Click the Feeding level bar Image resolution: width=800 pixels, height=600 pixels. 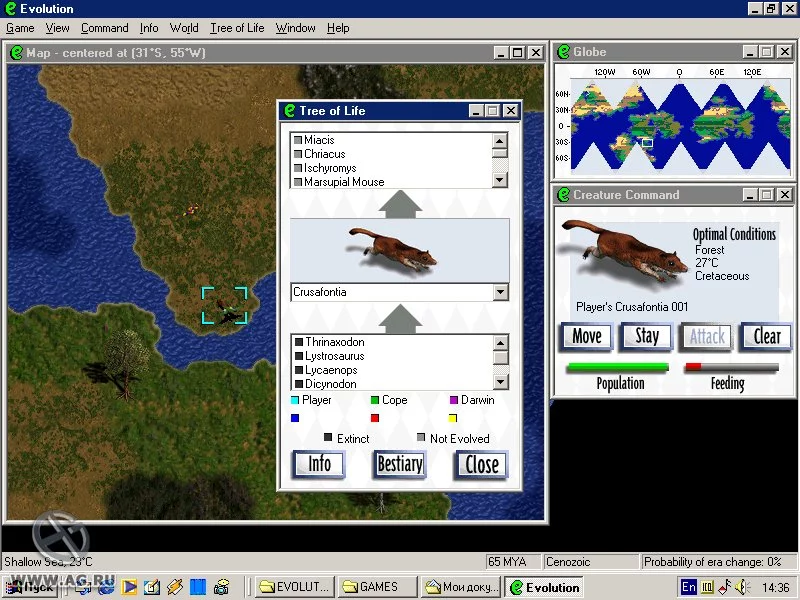pos(732,367)
